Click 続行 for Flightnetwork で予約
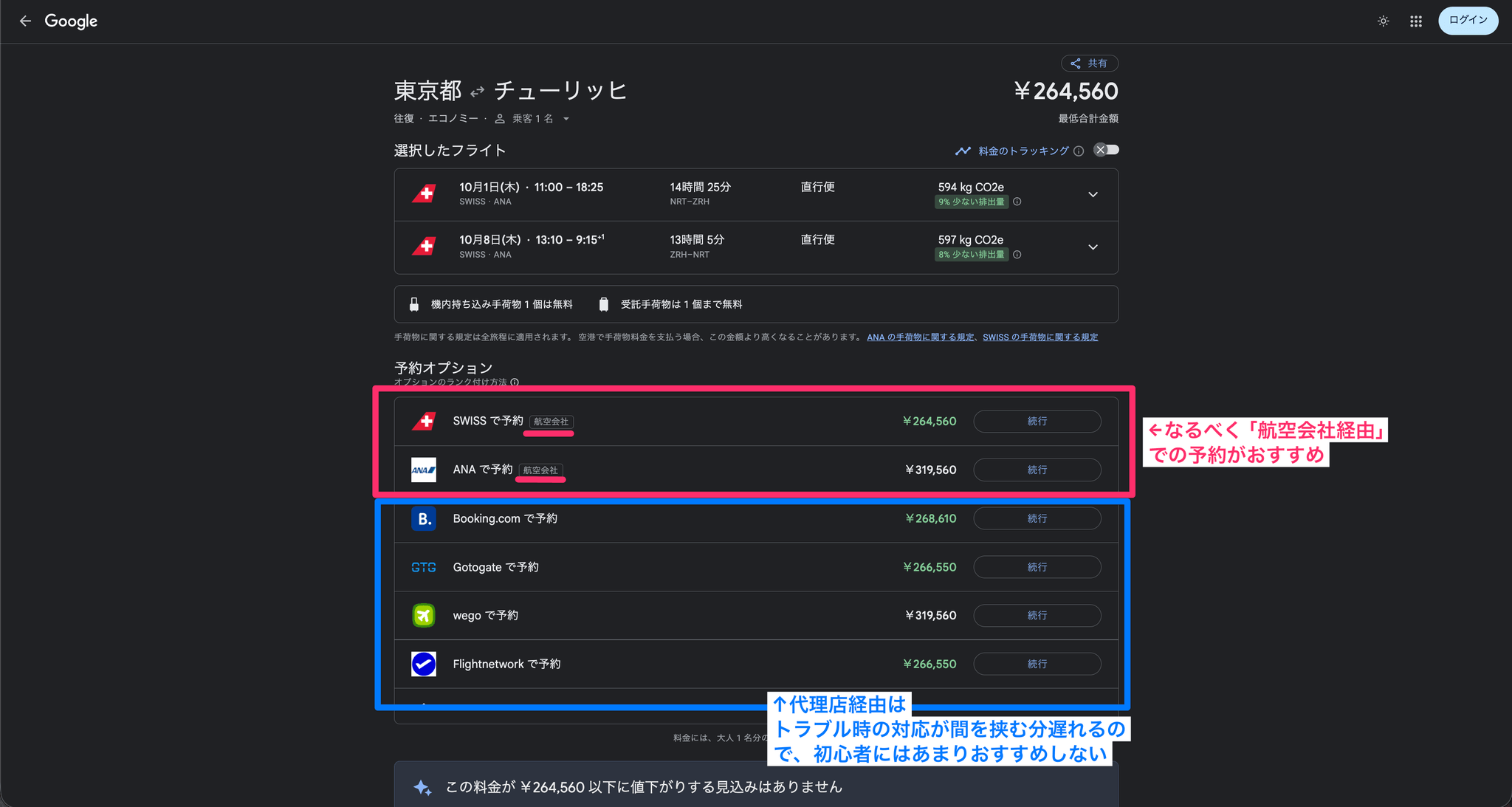Screen dimensions: 1512x807 [x=1037, y=665]
